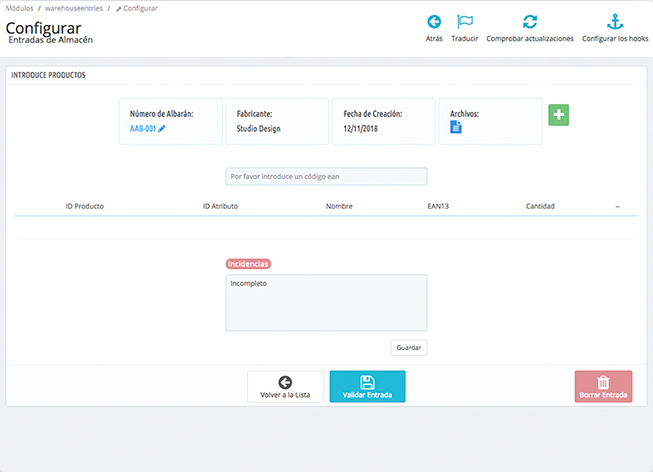Click ID Atributo column header
This screenshot has width=653, height=472.
coord(220,206)
